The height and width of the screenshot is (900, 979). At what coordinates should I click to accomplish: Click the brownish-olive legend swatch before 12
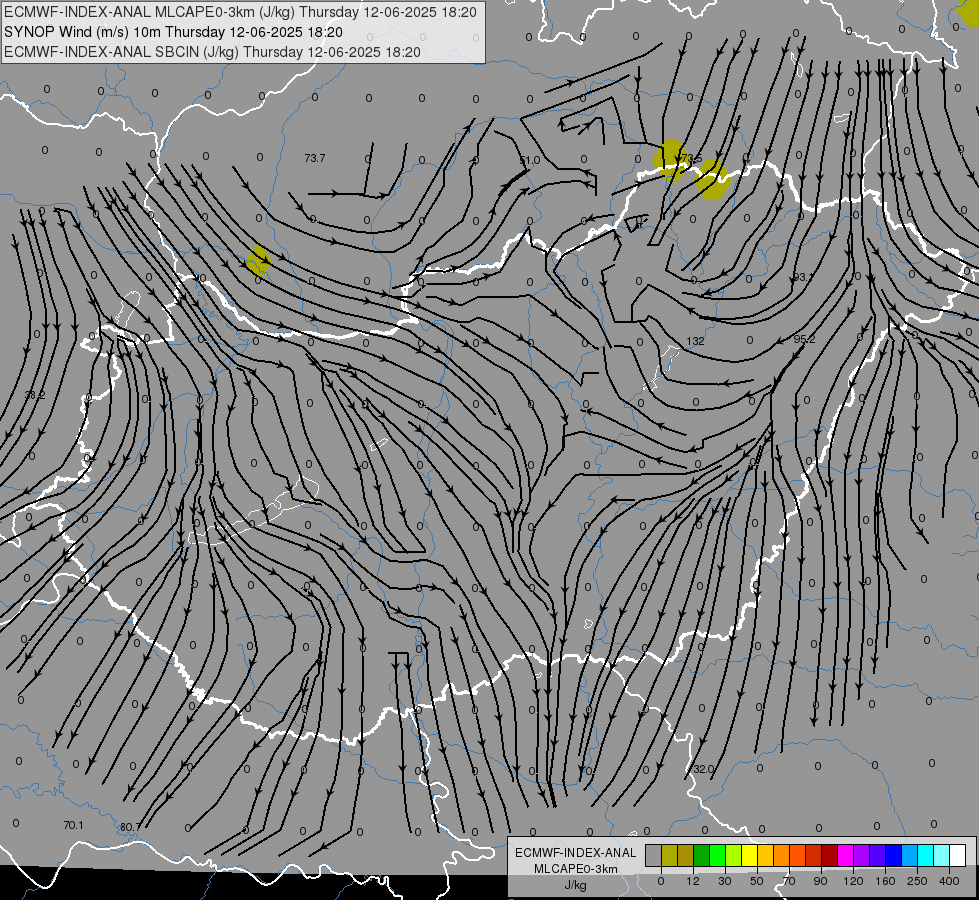coord(686,856)
